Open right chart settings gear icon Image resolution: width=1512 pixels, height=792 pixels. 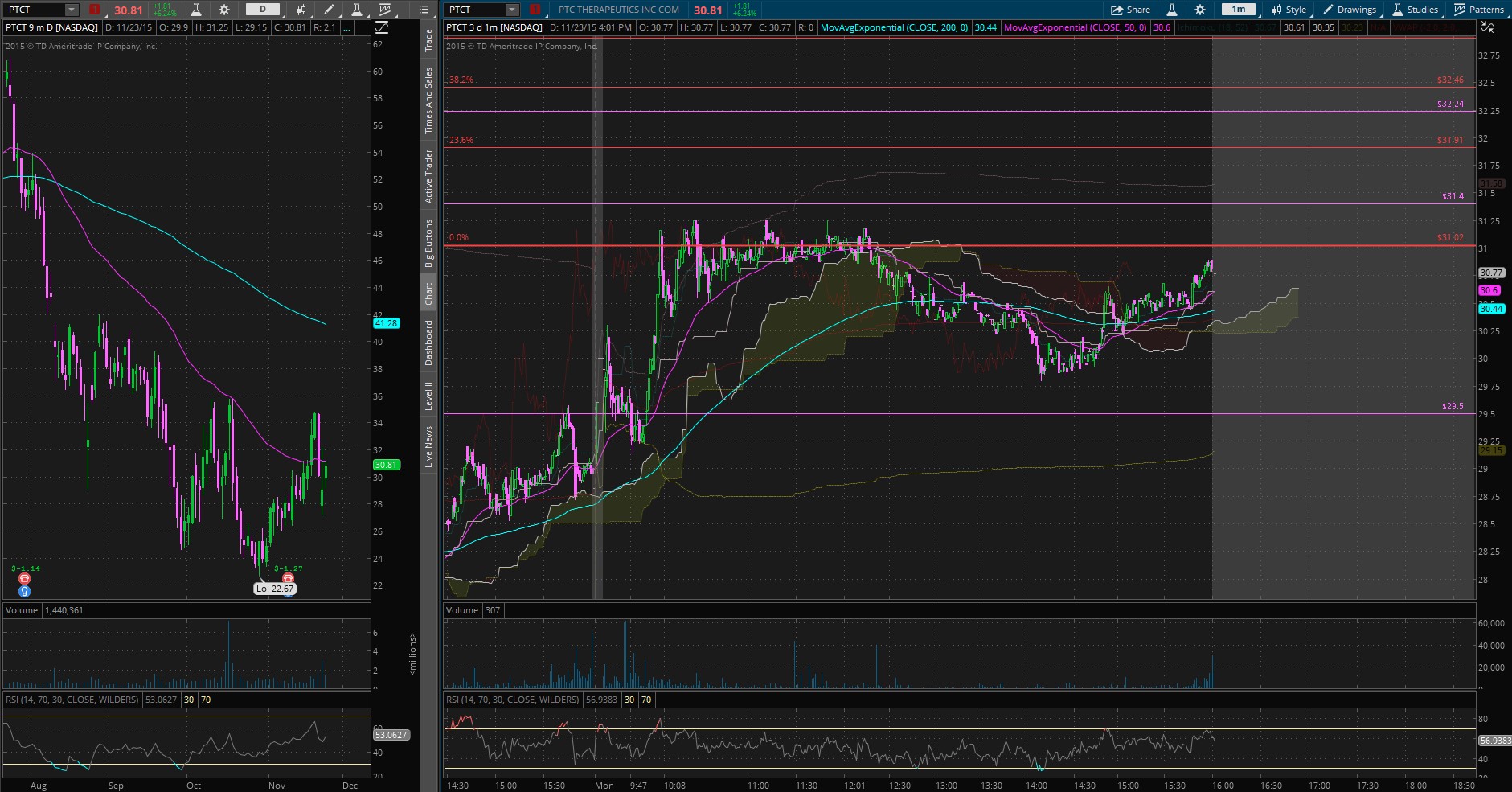pos(1200,10)
